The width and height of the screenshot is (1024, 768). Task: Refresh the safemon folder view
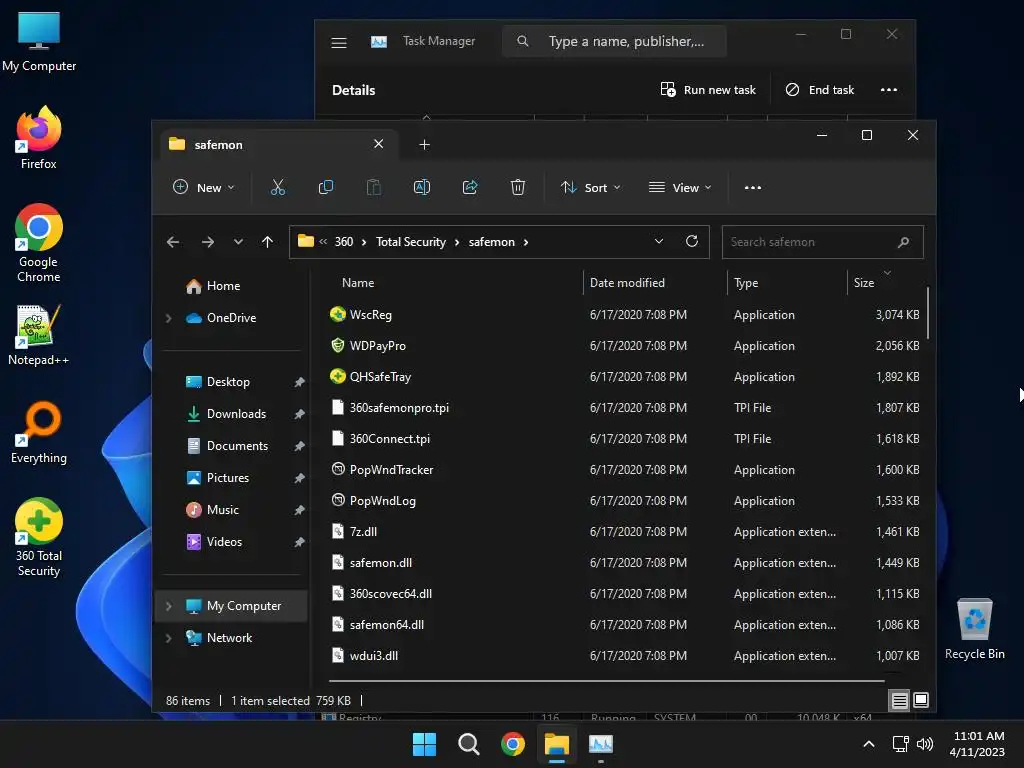692,242
